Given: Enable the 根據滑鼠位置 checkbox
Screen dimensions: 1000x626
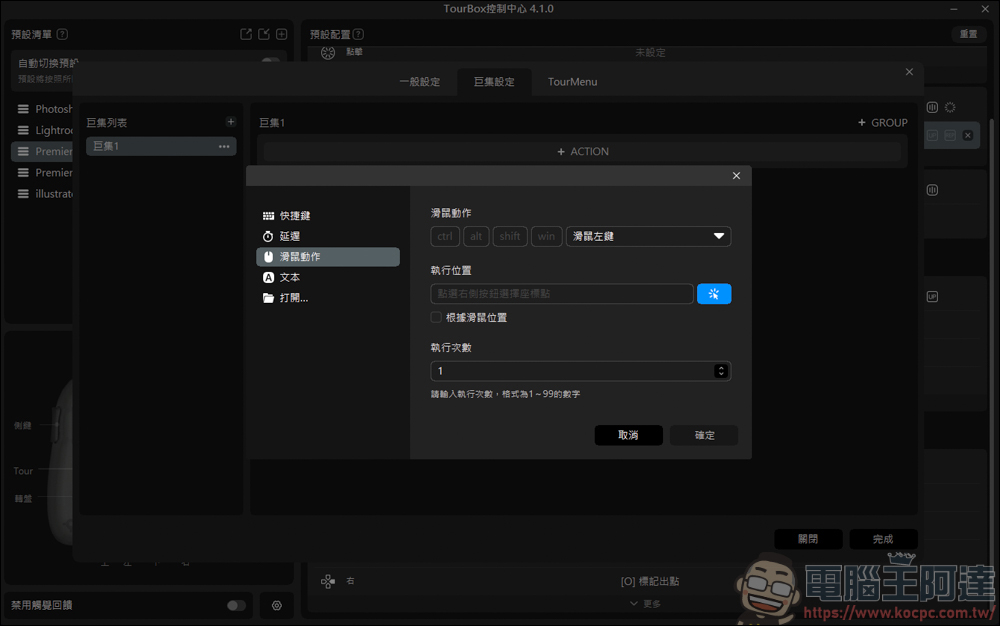Looking at the screenshot, I should 436,317.
